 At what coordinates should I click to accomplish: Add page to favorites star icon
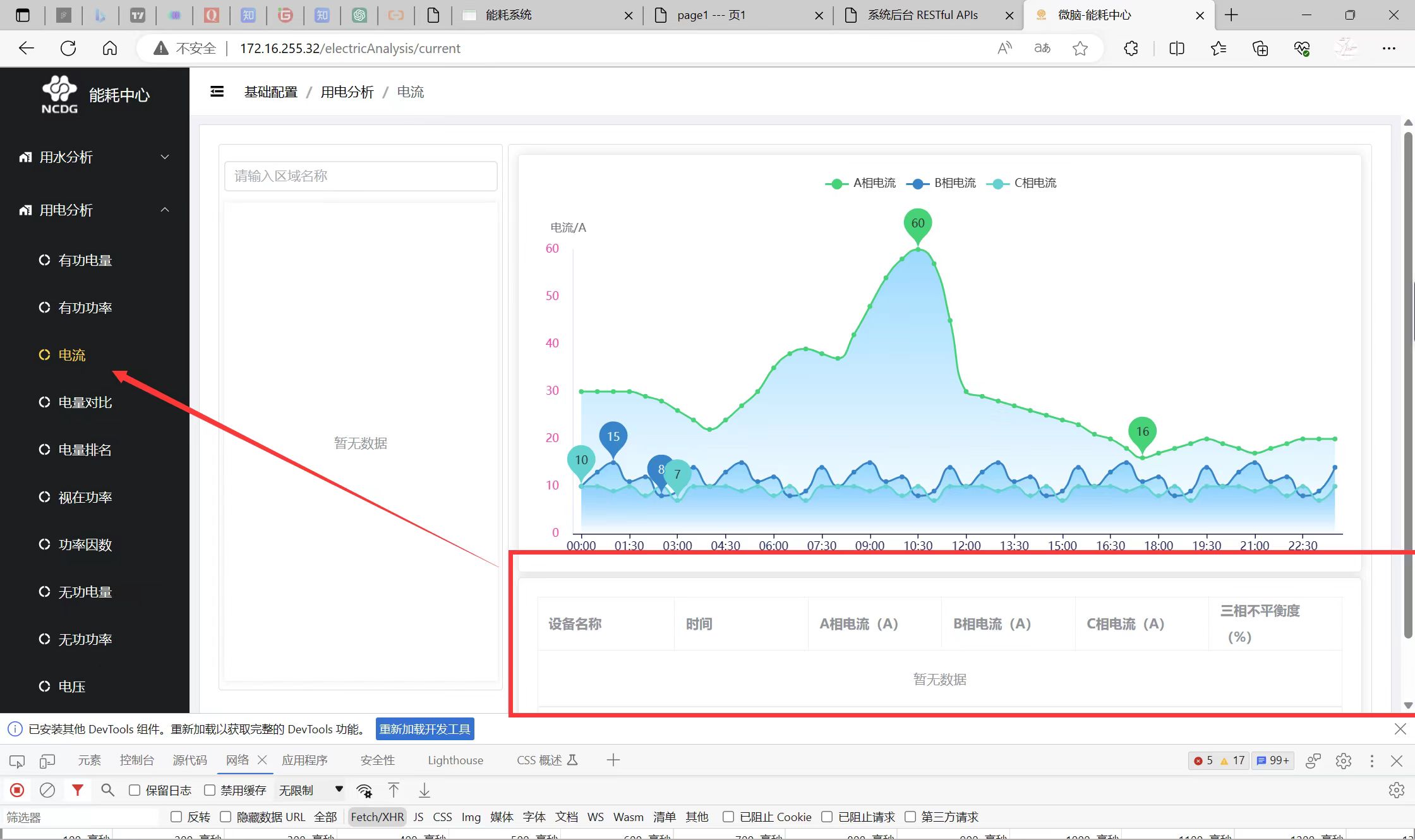pyautogui.click(x=1080, y=48)
